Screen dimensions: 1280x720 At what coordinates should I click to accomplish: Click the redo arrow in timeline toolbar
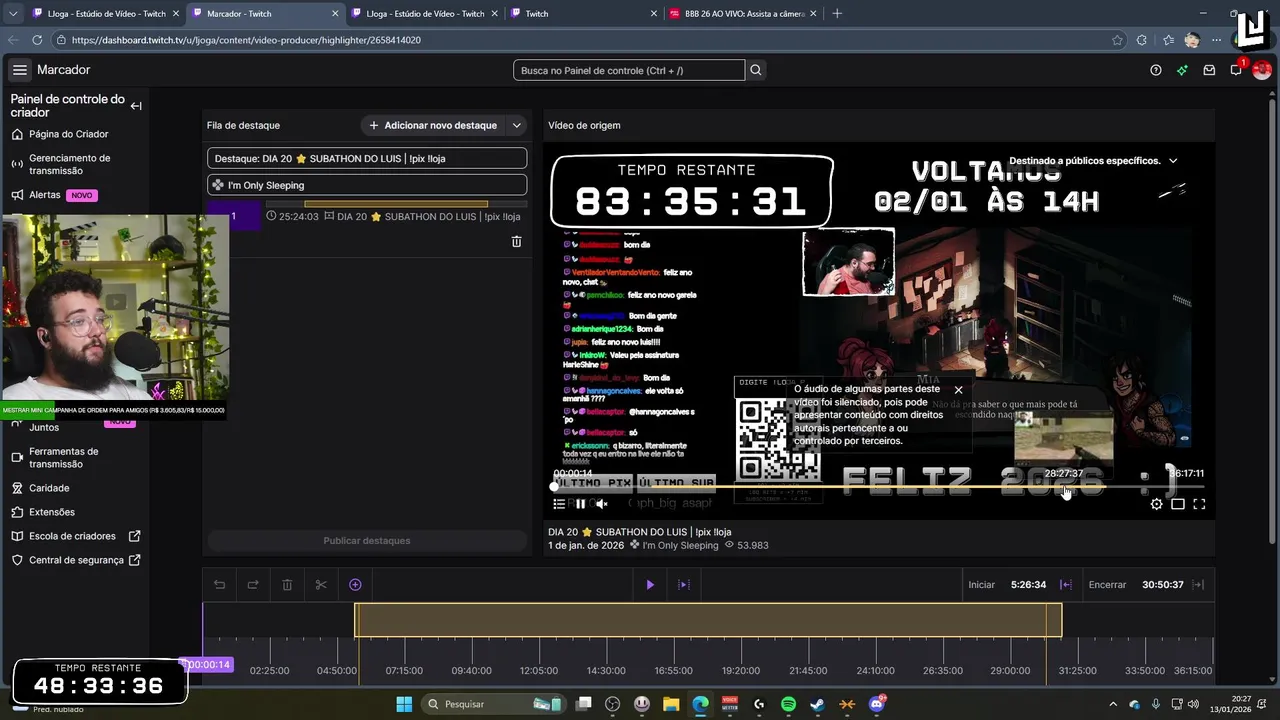pyautogui.click(x=253, y=585)
